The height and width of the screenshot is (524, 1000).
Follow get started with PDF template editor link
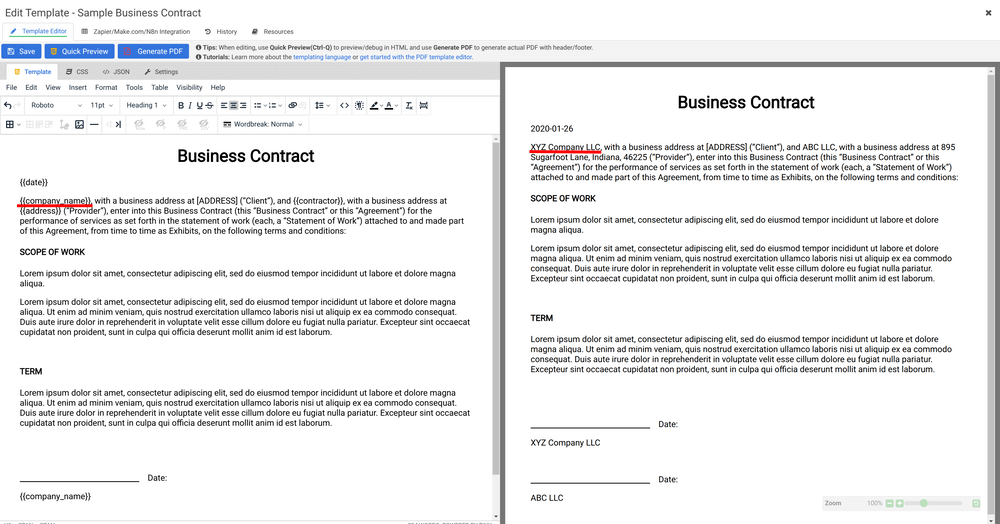coord(416,57)
